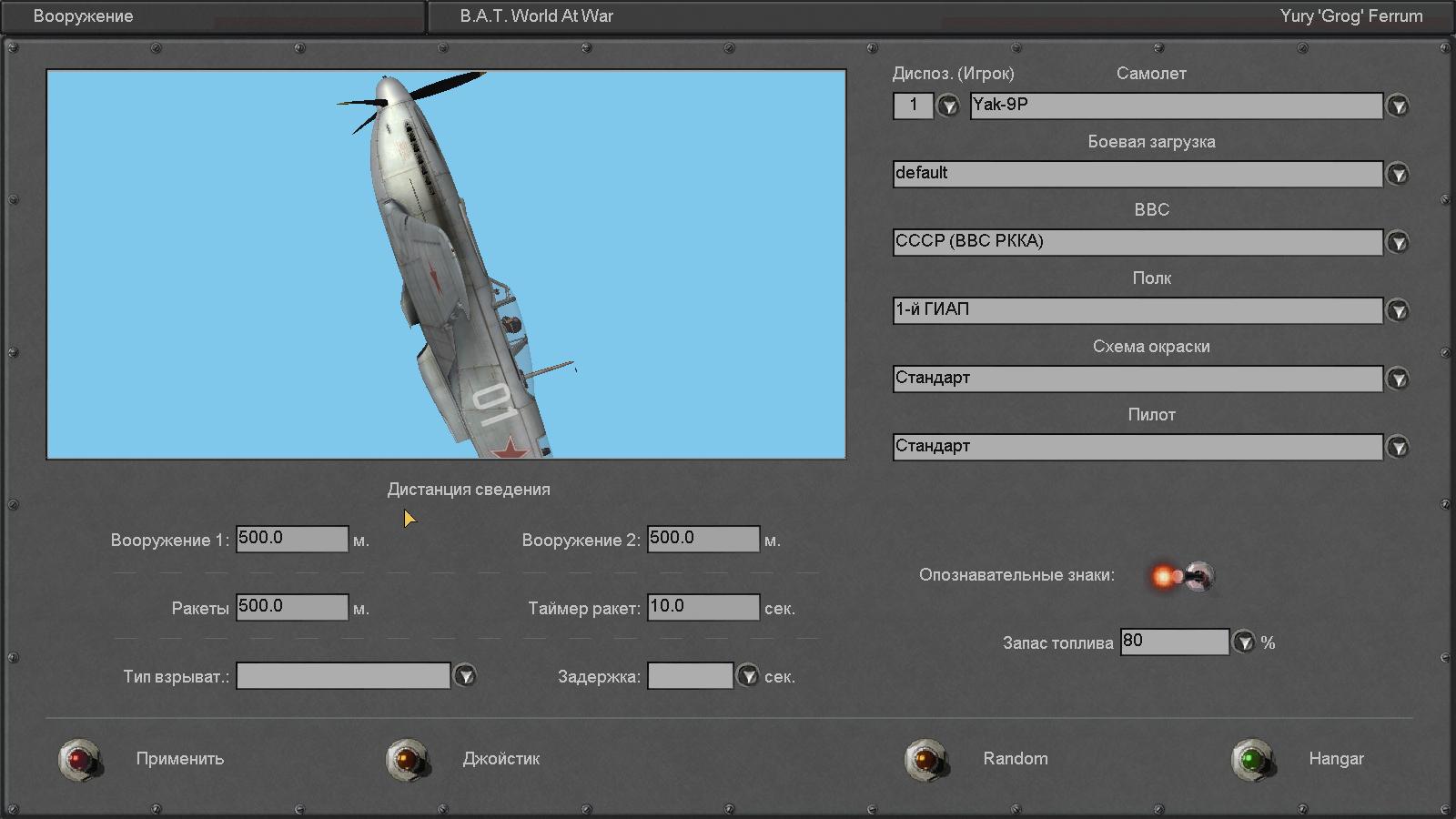The image size is (1456, 819).
Task: Open the Самолет dropdown arrow next to Yak-9P
Action: pyautogui.click(x=1398, y=106)
